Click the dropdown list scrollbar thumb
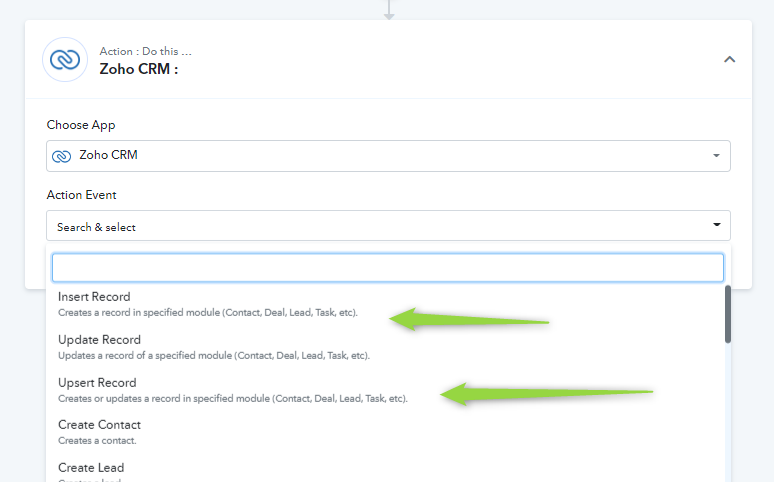774x482 pixels. 728,314
